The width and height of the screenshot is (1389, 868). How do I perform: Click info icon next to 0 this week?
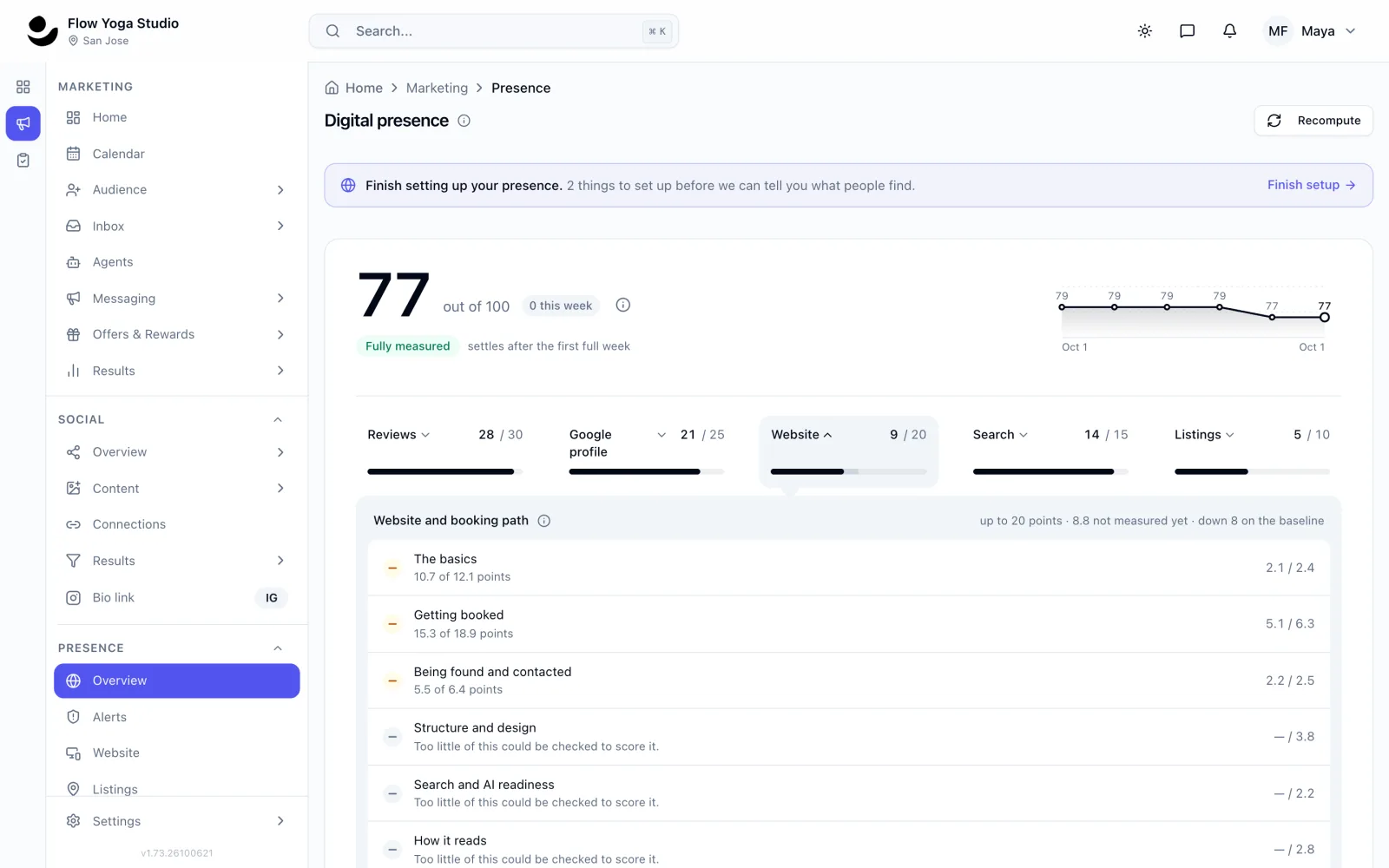tap(623, 305)
